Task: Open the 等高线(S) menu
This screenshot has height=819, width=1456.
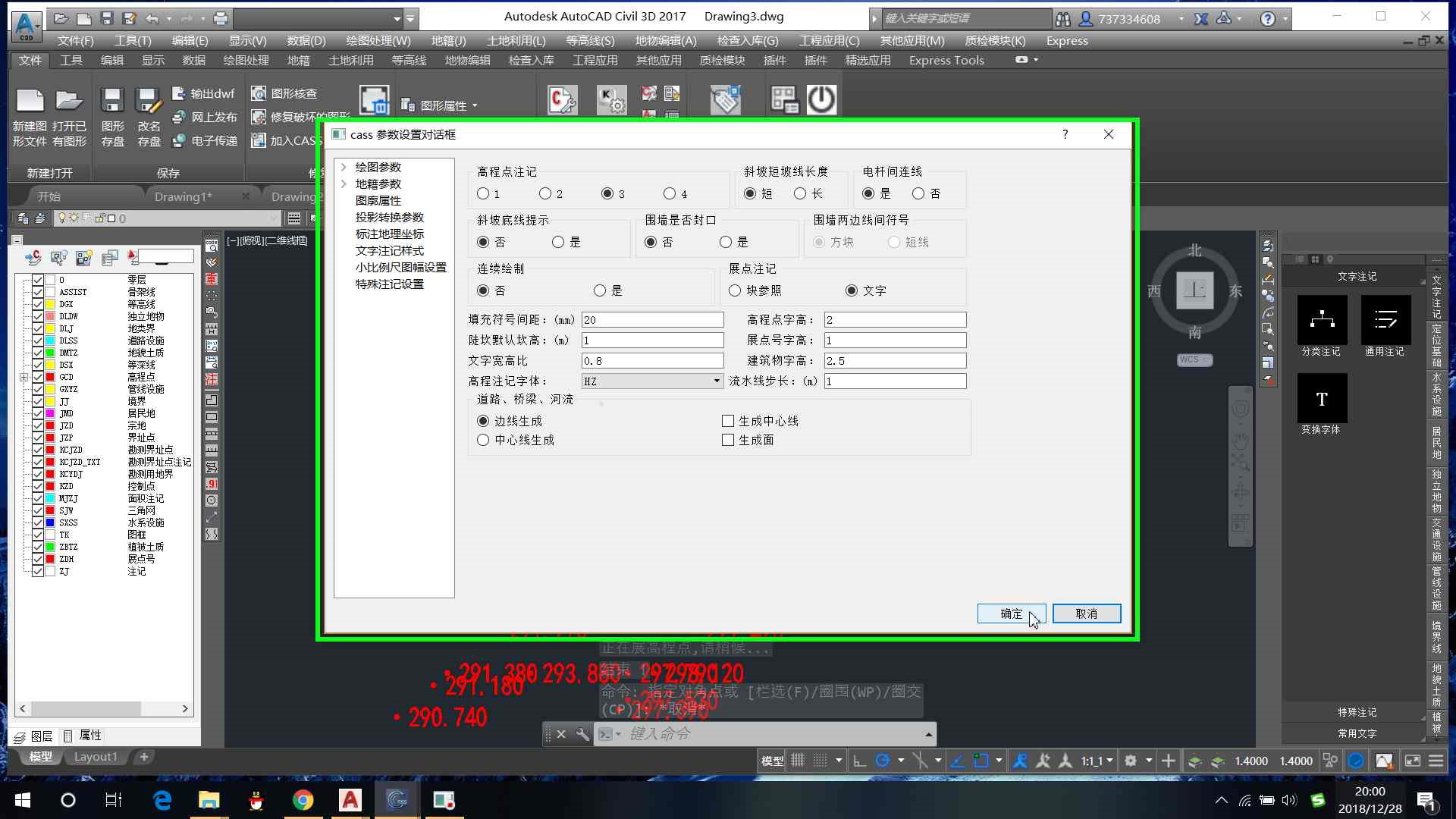Action: coord(590,41)
